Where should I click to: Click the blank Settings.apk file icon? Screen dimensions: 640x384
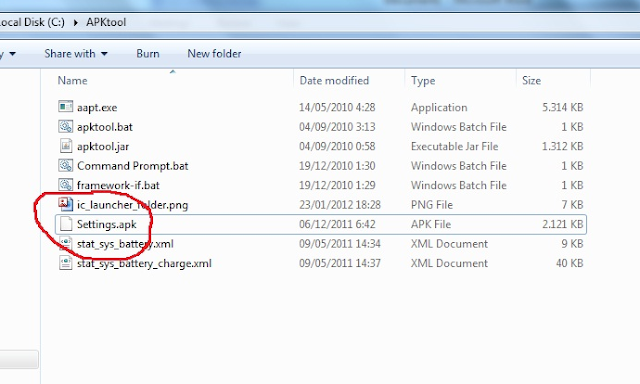pyautogui.click(x=66, y=224)
